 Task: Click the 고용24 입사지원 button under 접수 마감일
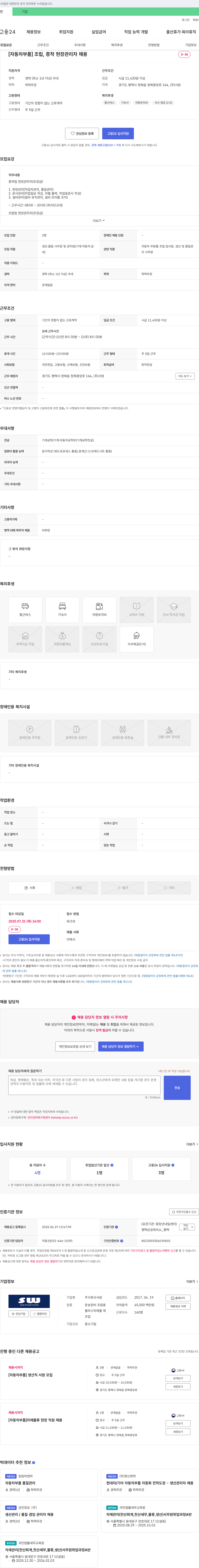pyautogui.click(x=29, y=939)
